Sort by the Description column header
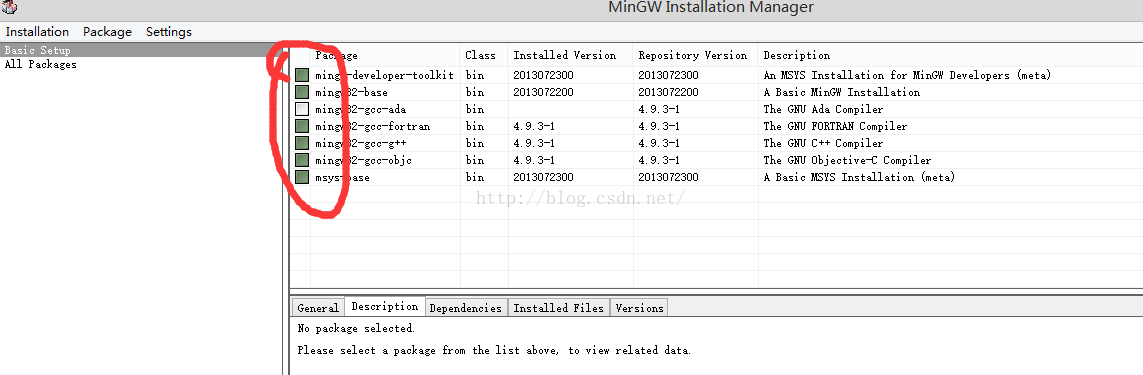This screenshot has width=1143, height=375. (x=951, y=55)
